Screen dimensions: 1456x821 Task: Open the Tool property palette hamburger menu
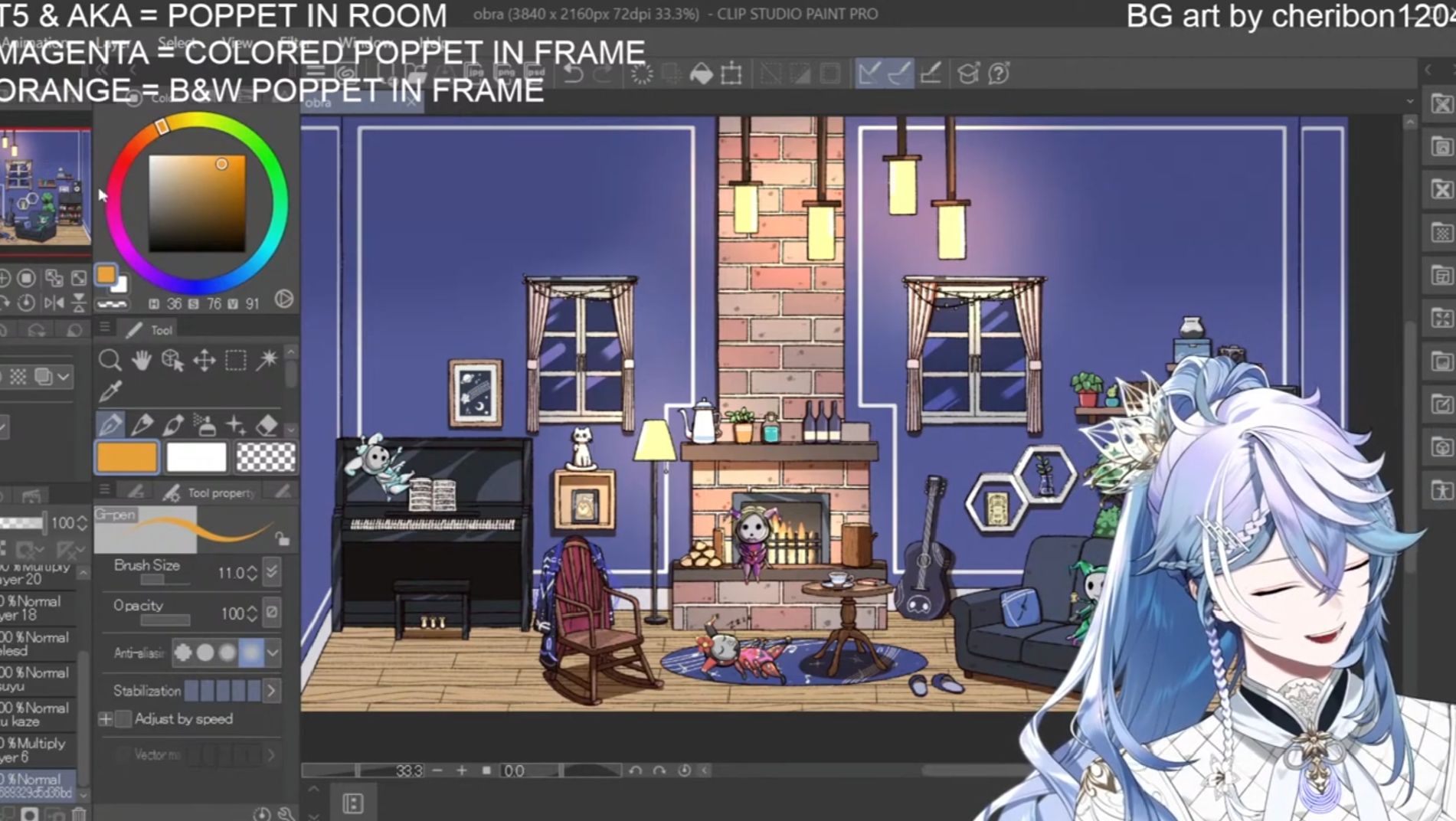pyautogui.click(x=105, y=490)
